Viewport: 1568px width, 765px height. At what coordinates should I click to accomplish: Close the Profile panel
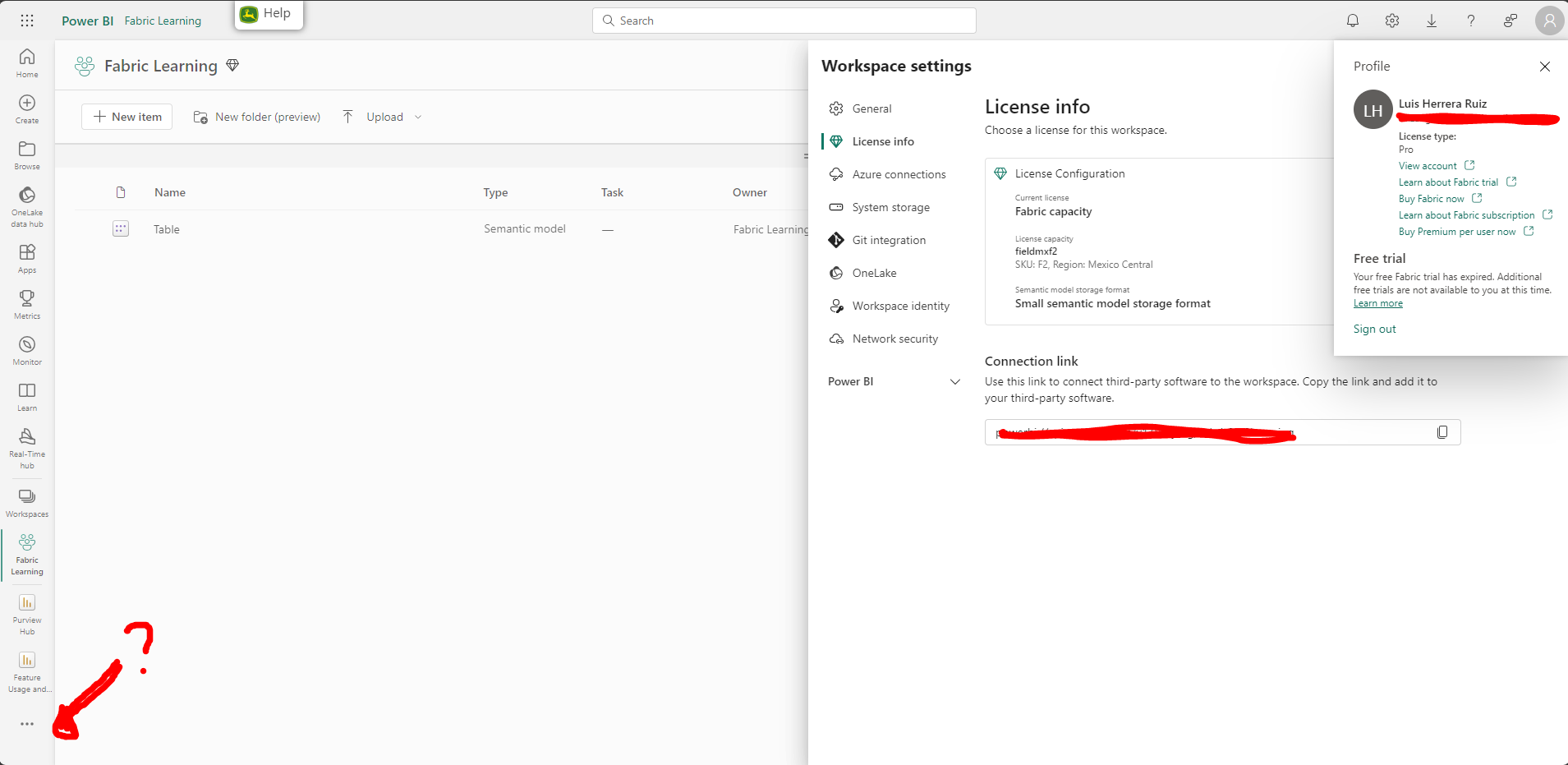click(x=1545, y=67)
